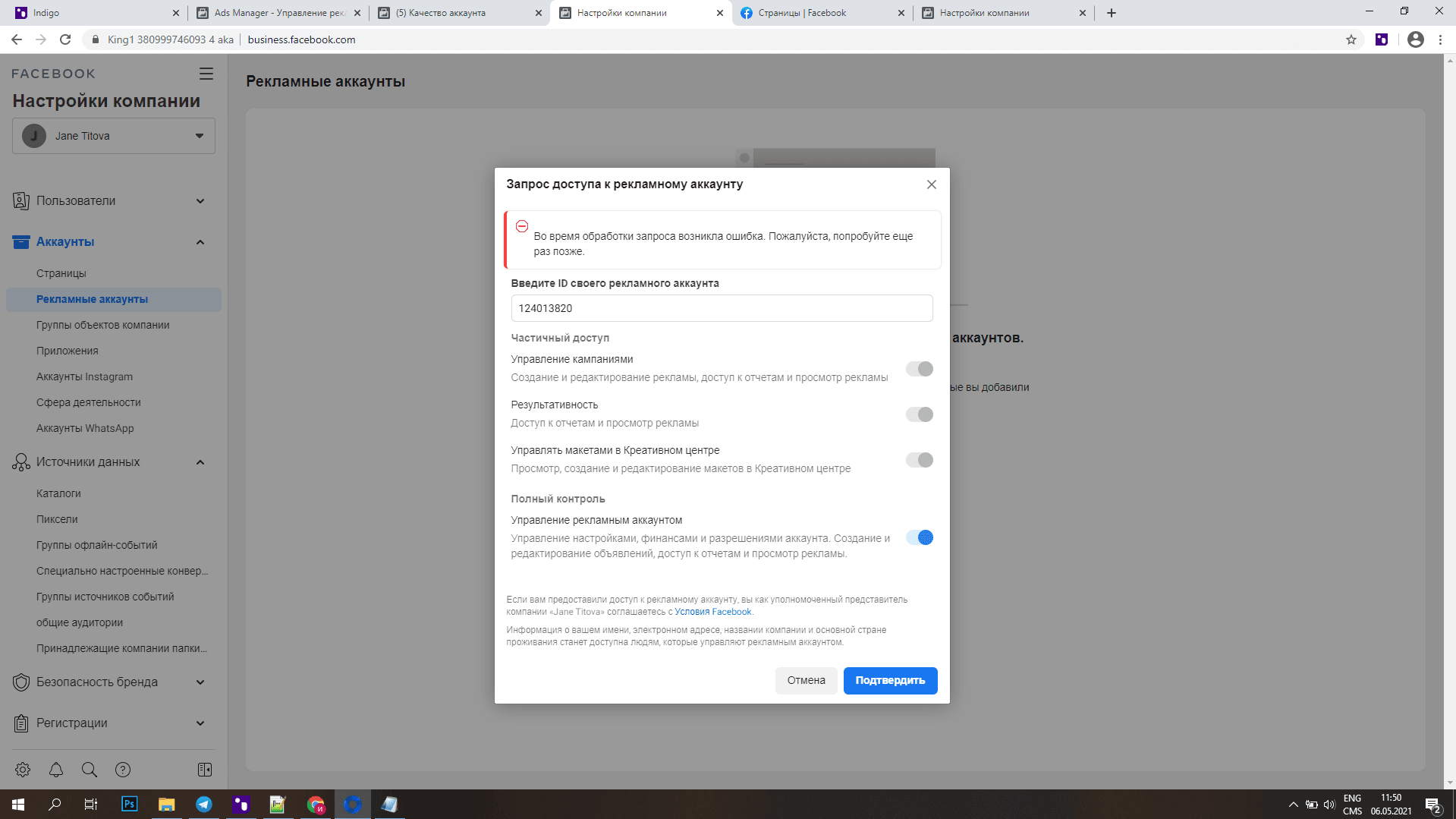This screenshot has width=1456, height=819.
Task: Open the Условия Facebook link
Action: tap(712, 612)
